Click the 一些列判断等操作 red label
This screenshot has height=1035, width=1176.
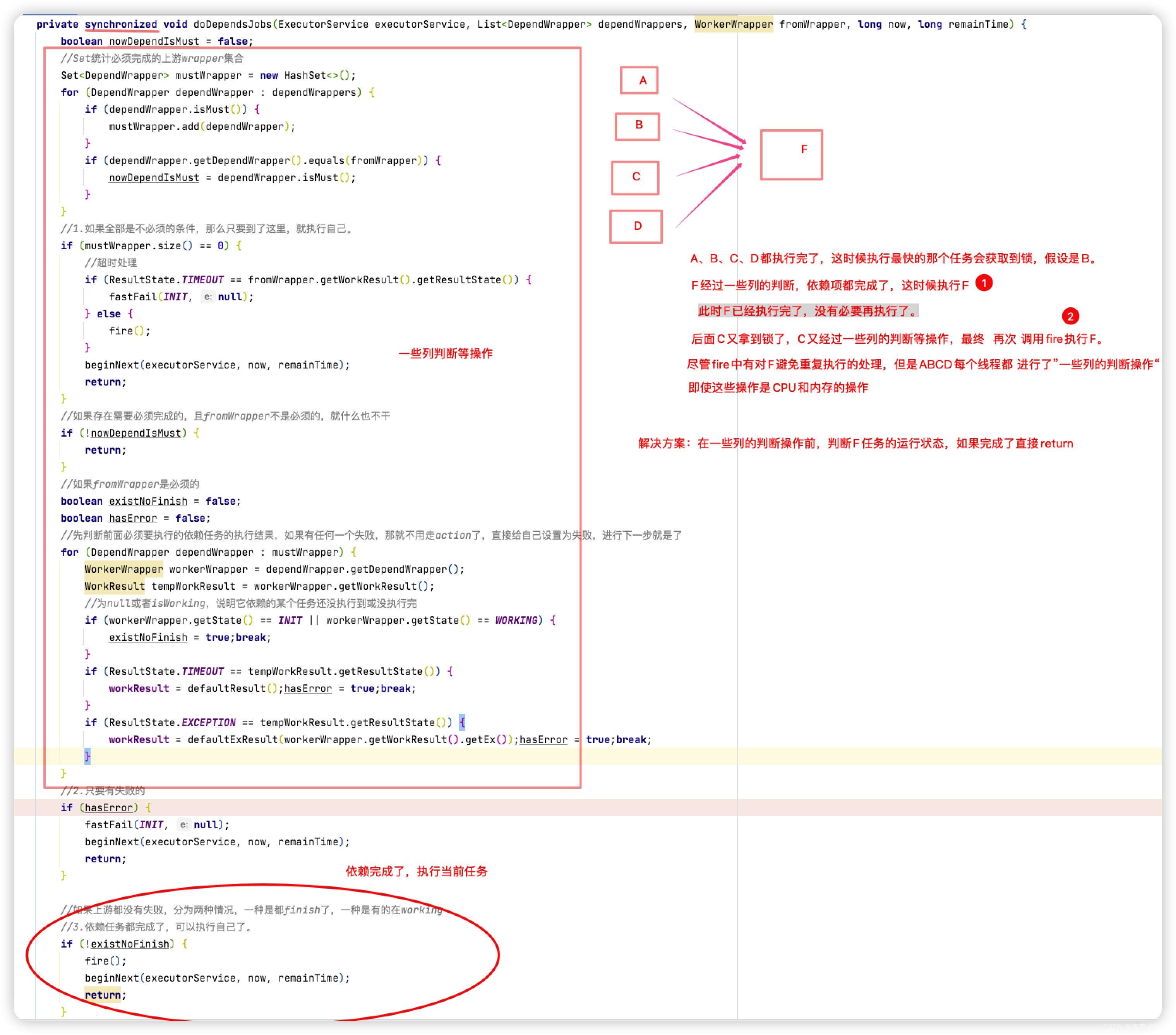coord(445,353)
